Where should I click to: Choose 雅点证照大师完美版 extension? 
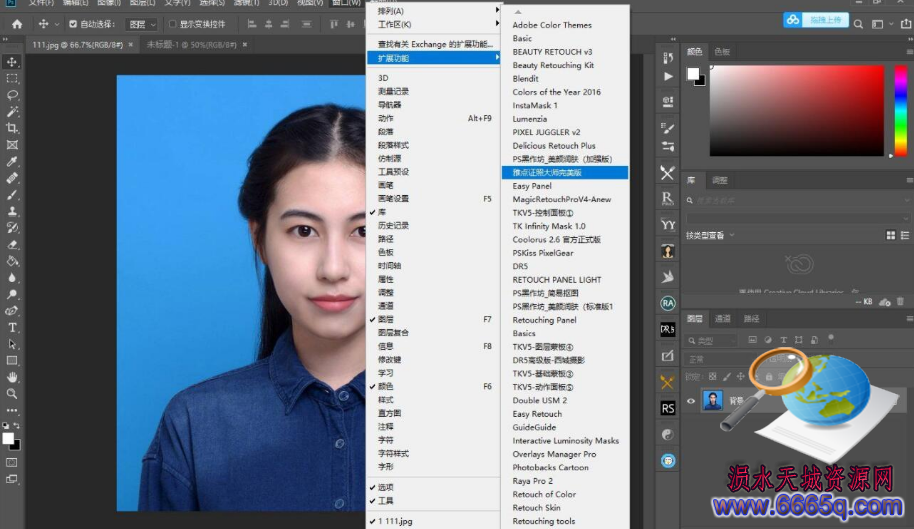(565, 172)
